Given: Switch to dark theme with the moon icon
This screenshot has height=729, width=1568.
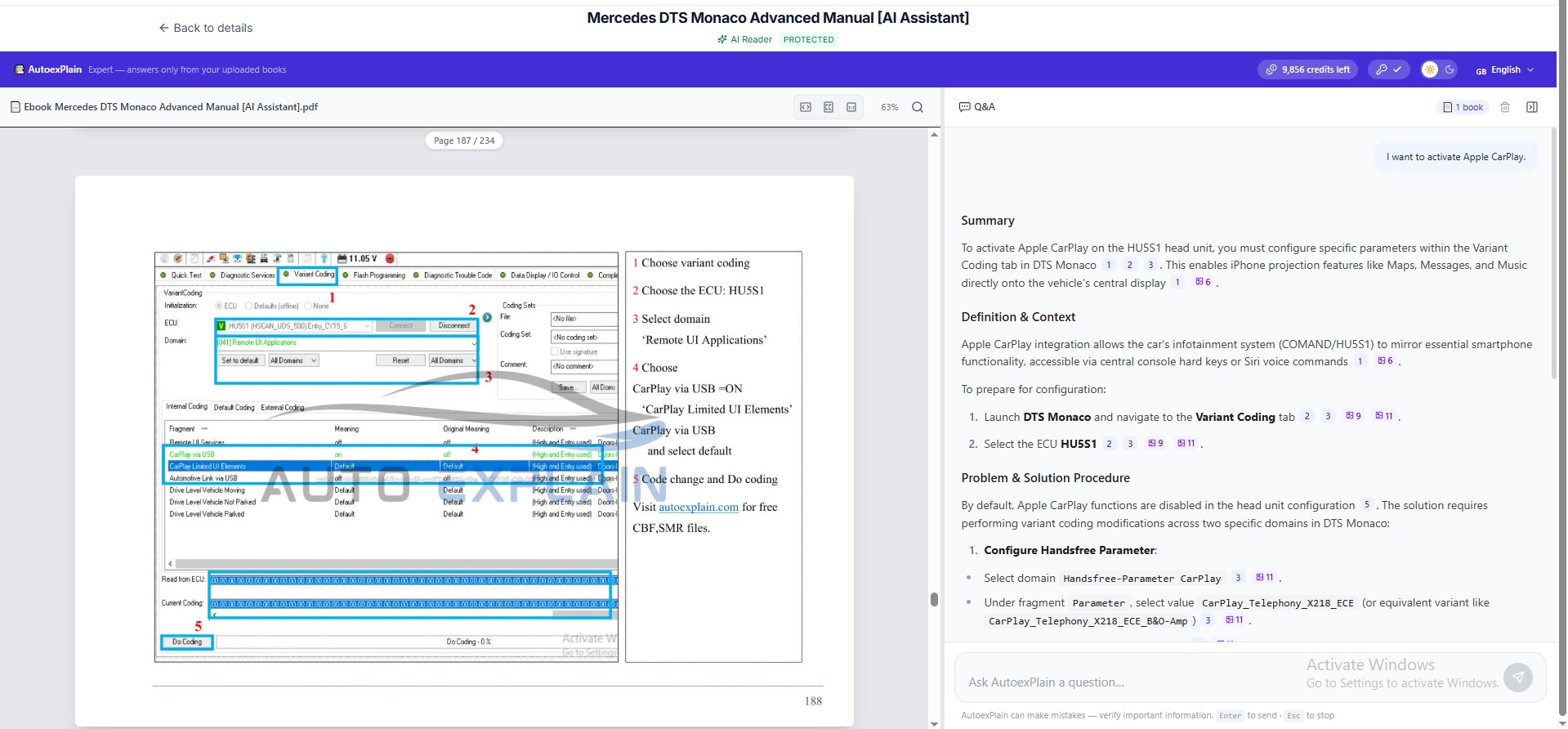Looking at the screenshot, I should tap(1450, 69).
